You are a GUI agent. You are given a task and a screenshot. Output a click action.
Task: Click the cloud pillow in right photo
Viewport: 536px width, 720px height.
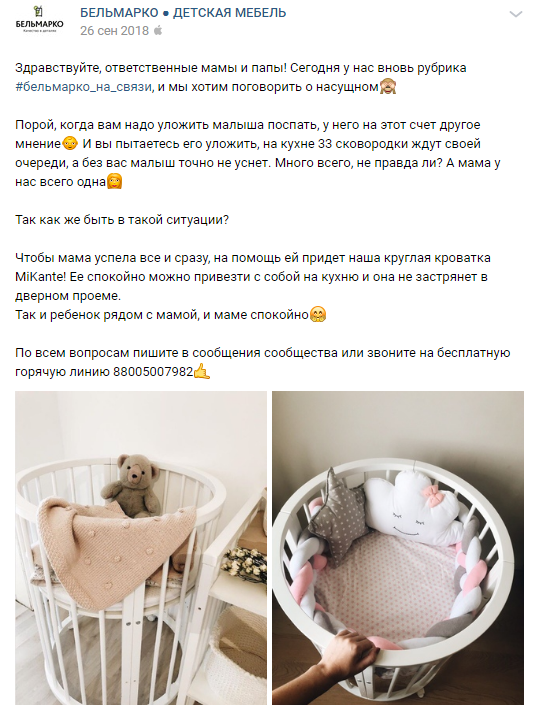pyautogui.click(x=410, y=506)
